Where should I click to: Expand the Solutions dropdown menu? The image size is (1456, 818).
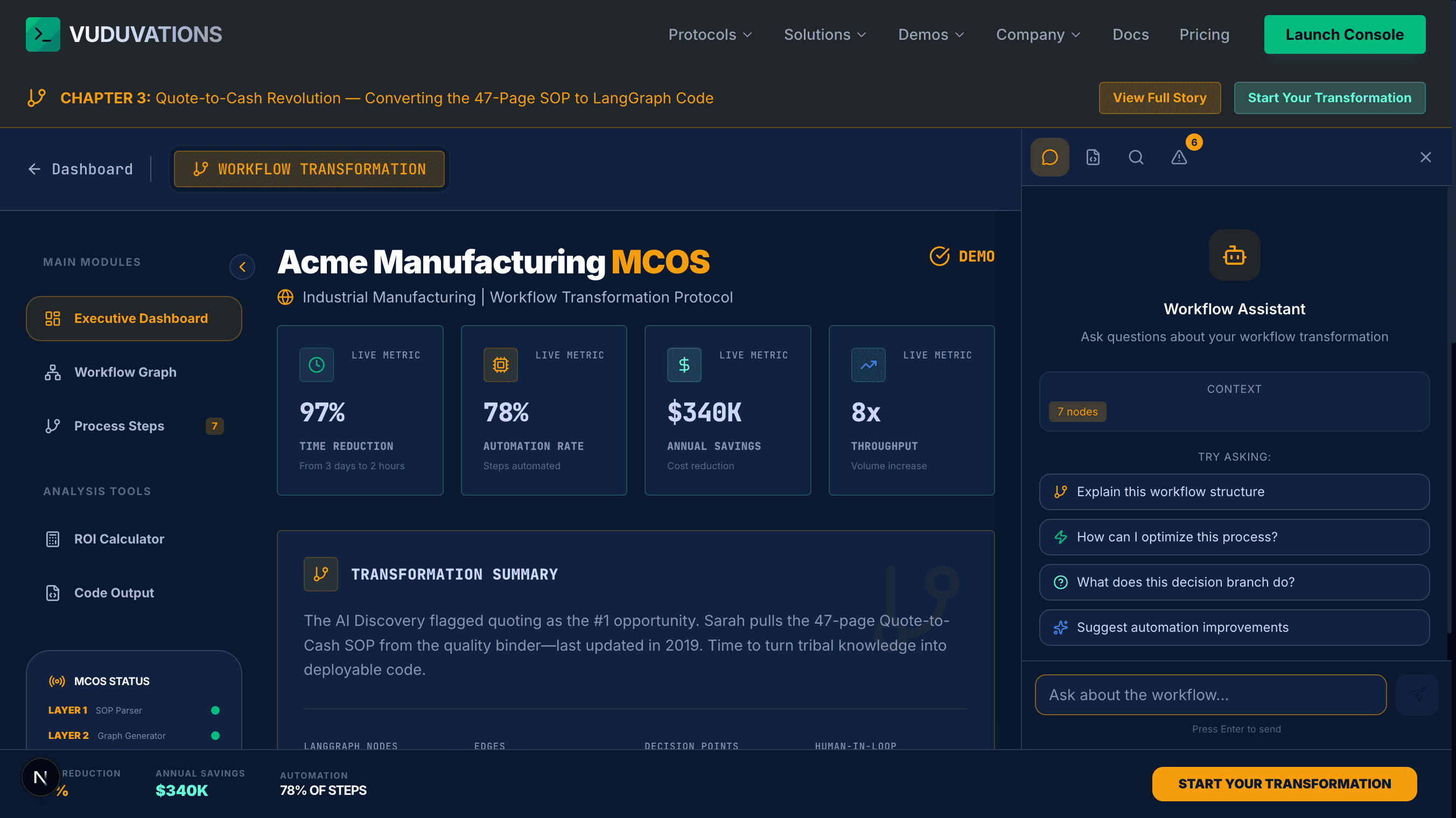tap(824, 34)
